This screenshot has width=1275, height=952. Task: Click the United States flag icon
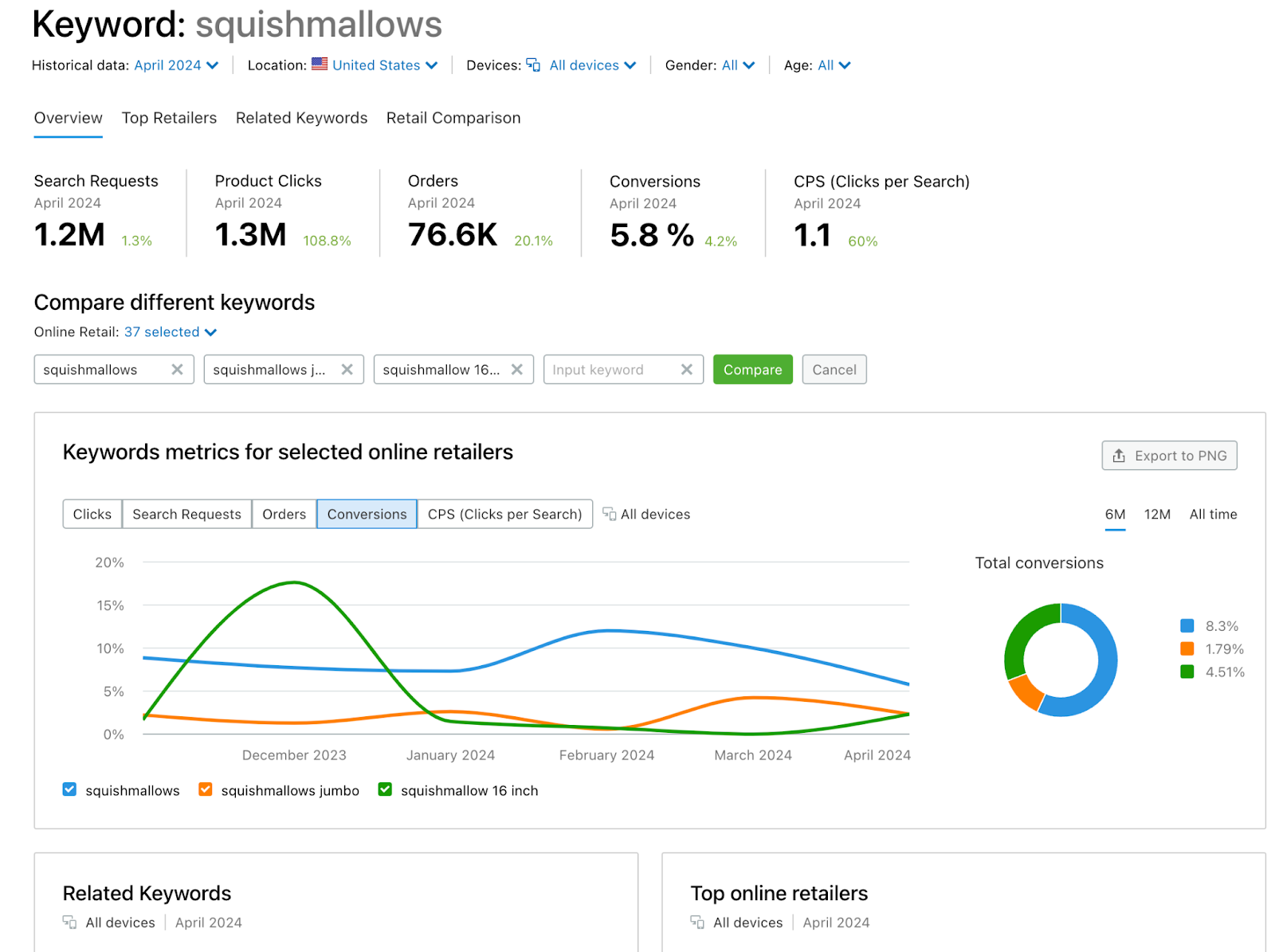[320, 65]
